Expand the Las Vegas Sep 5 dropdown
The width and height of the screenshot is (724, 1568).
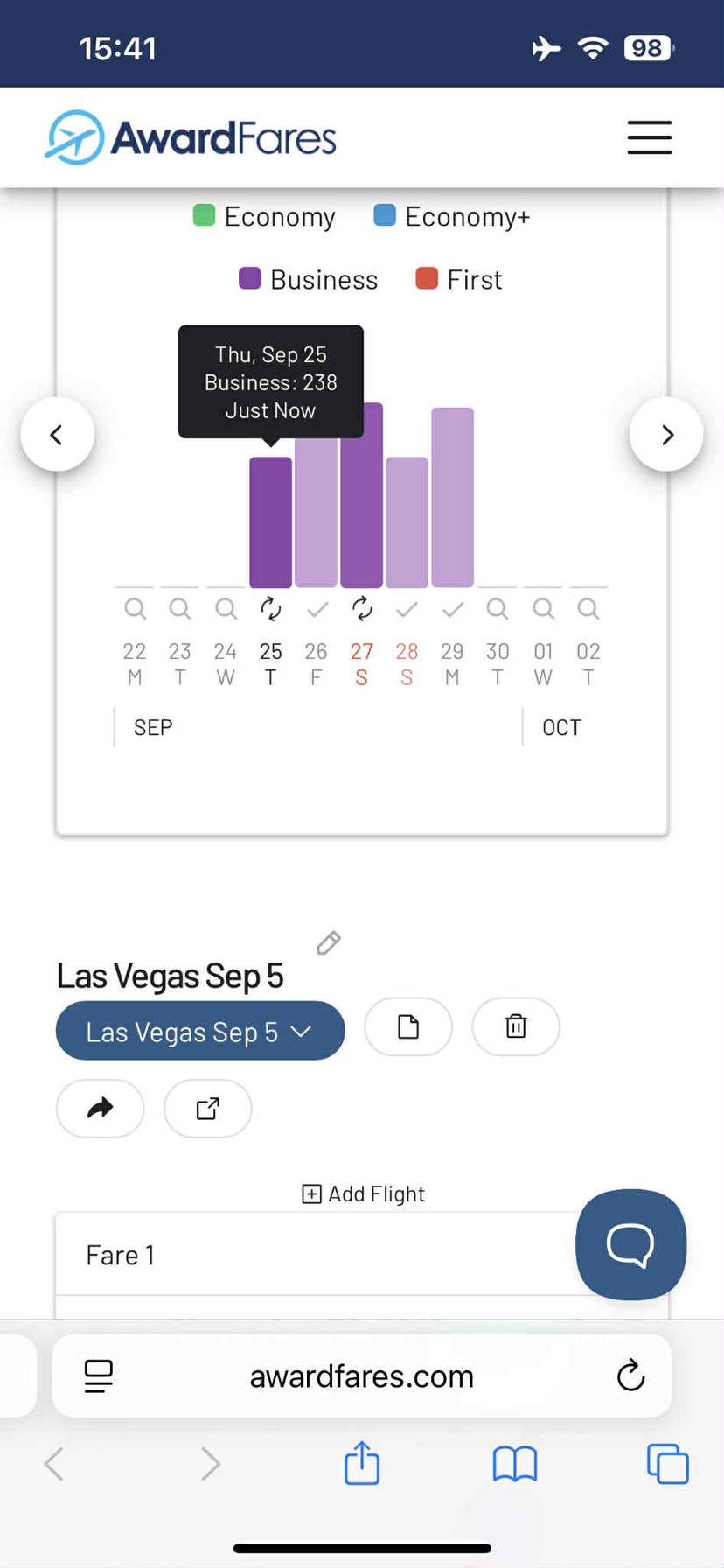200,1032
